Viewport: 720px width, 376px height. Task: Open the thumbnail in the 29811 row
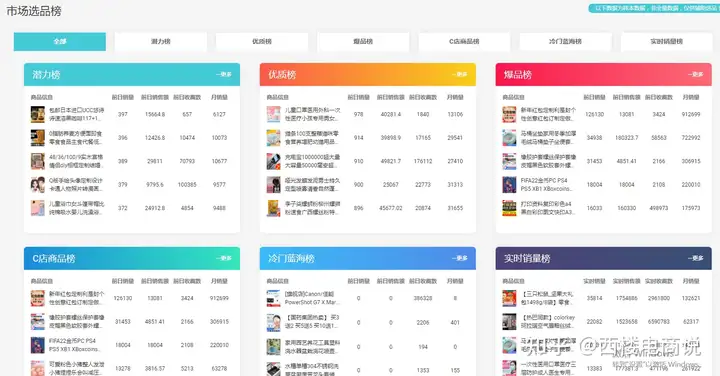click(x=38, y=161)
